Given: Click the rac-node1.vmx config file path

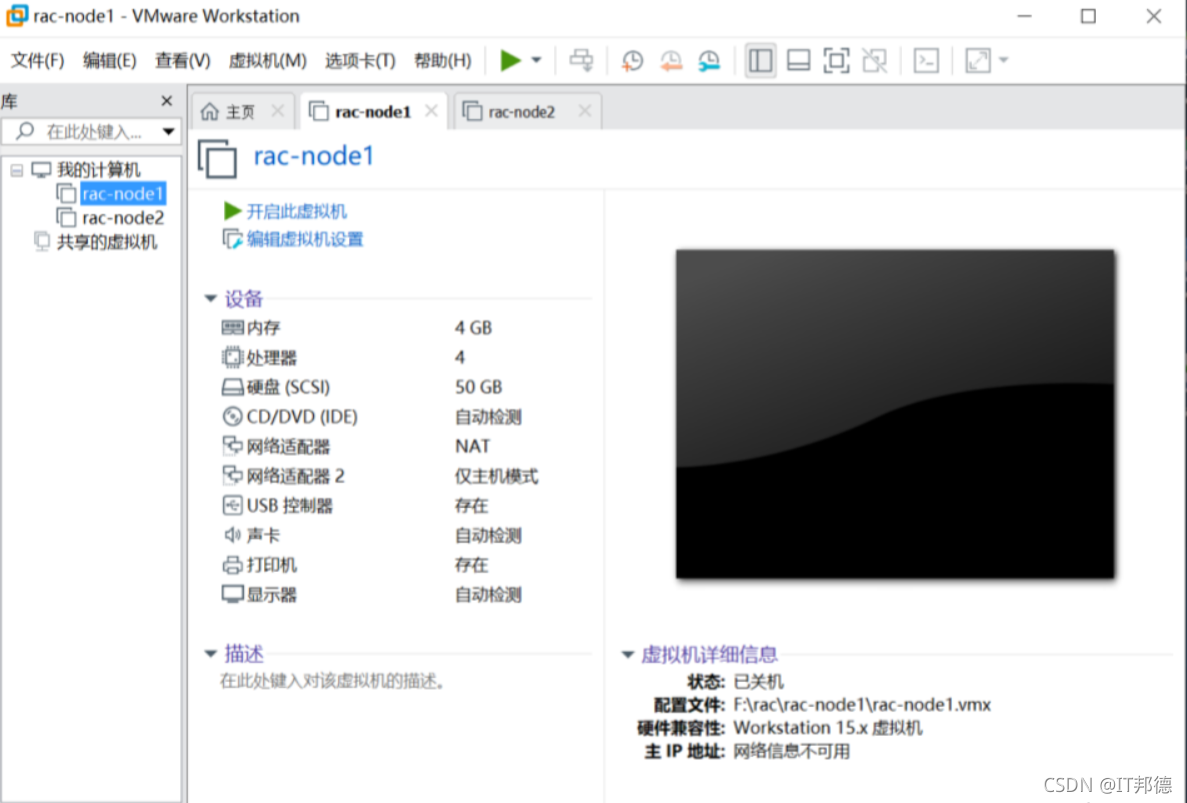Looking at the screenshot, I should (862, 705).
